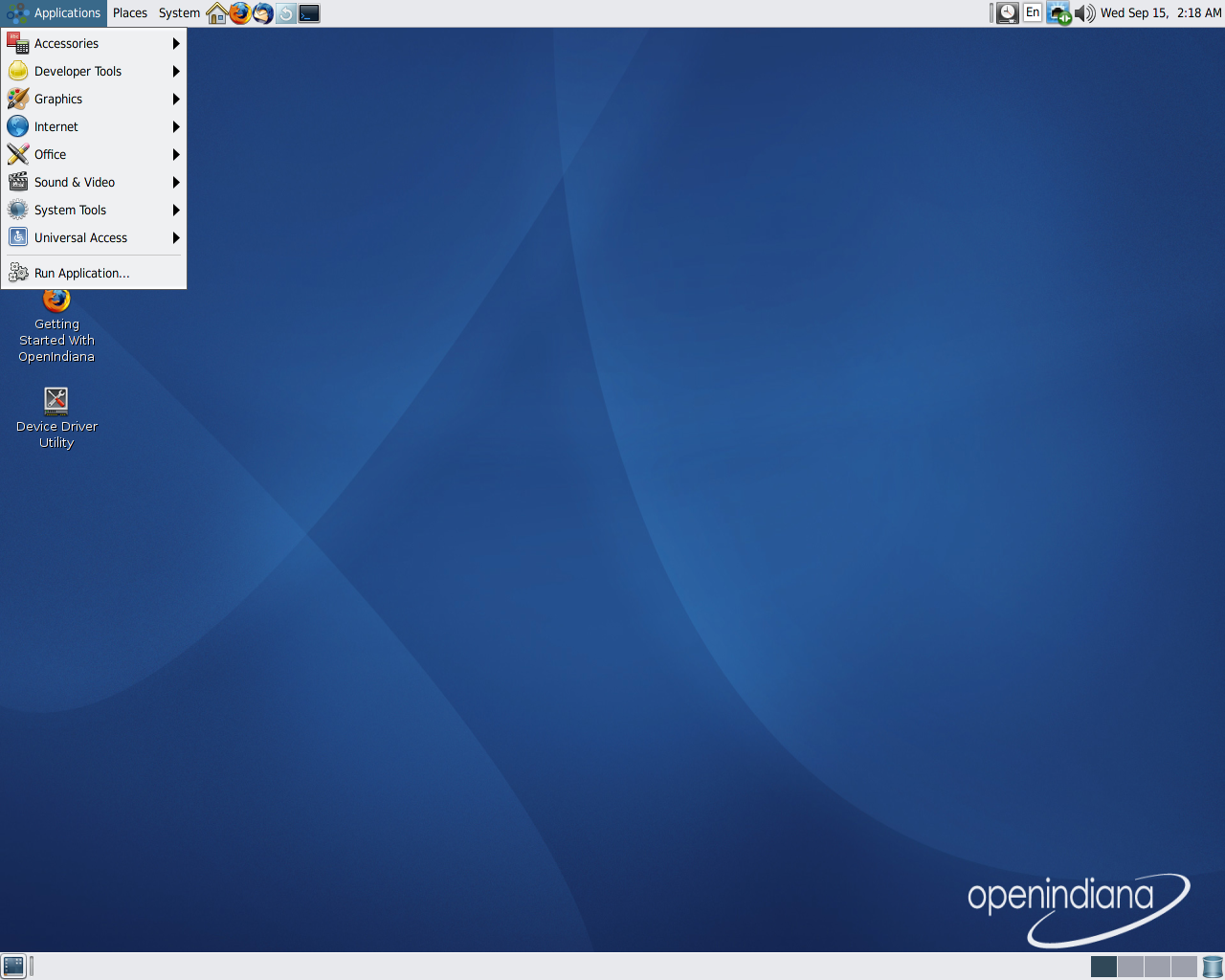Open the En input language indicator

pyautogui.click(x=1033, y=13)
